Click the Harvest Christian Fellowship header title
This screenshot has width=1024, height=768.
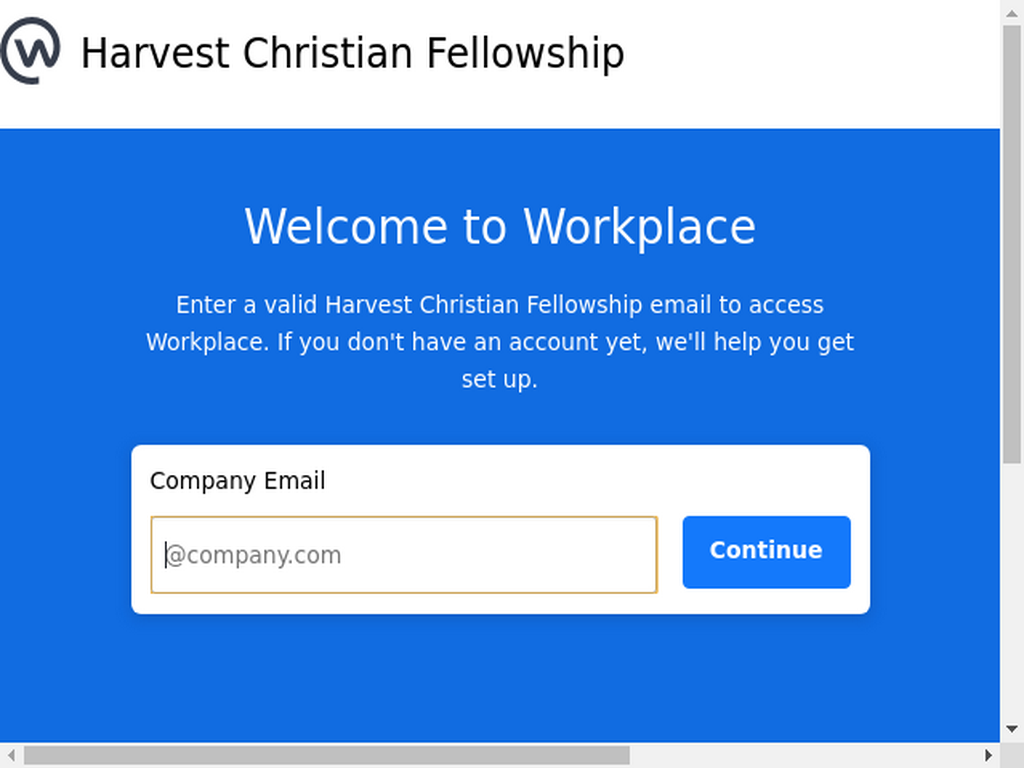pyautogui.click(x=353, y=53)
